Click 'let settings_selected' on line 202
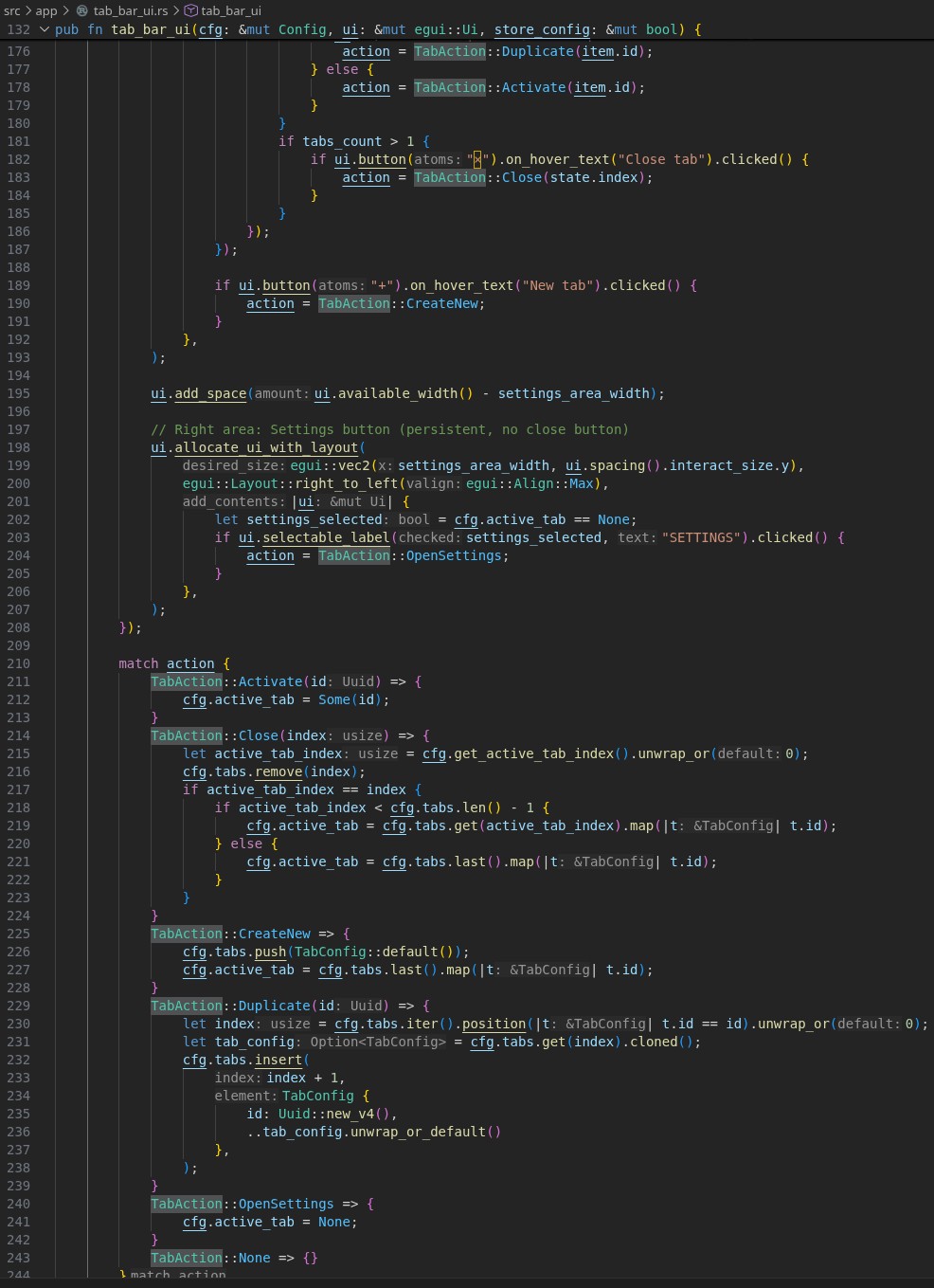934x1288 pixels. (x=298, y=519)
